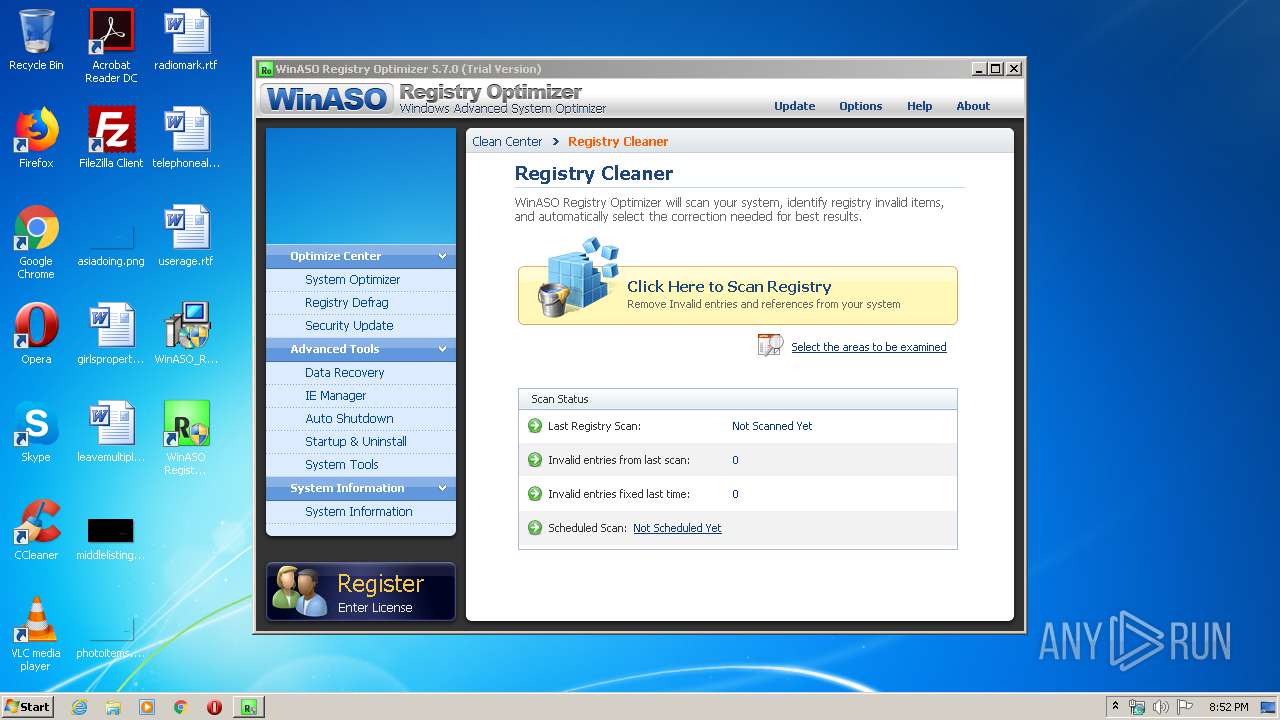
Task: Select asiadoing.png desktop file
Action: 111,242
